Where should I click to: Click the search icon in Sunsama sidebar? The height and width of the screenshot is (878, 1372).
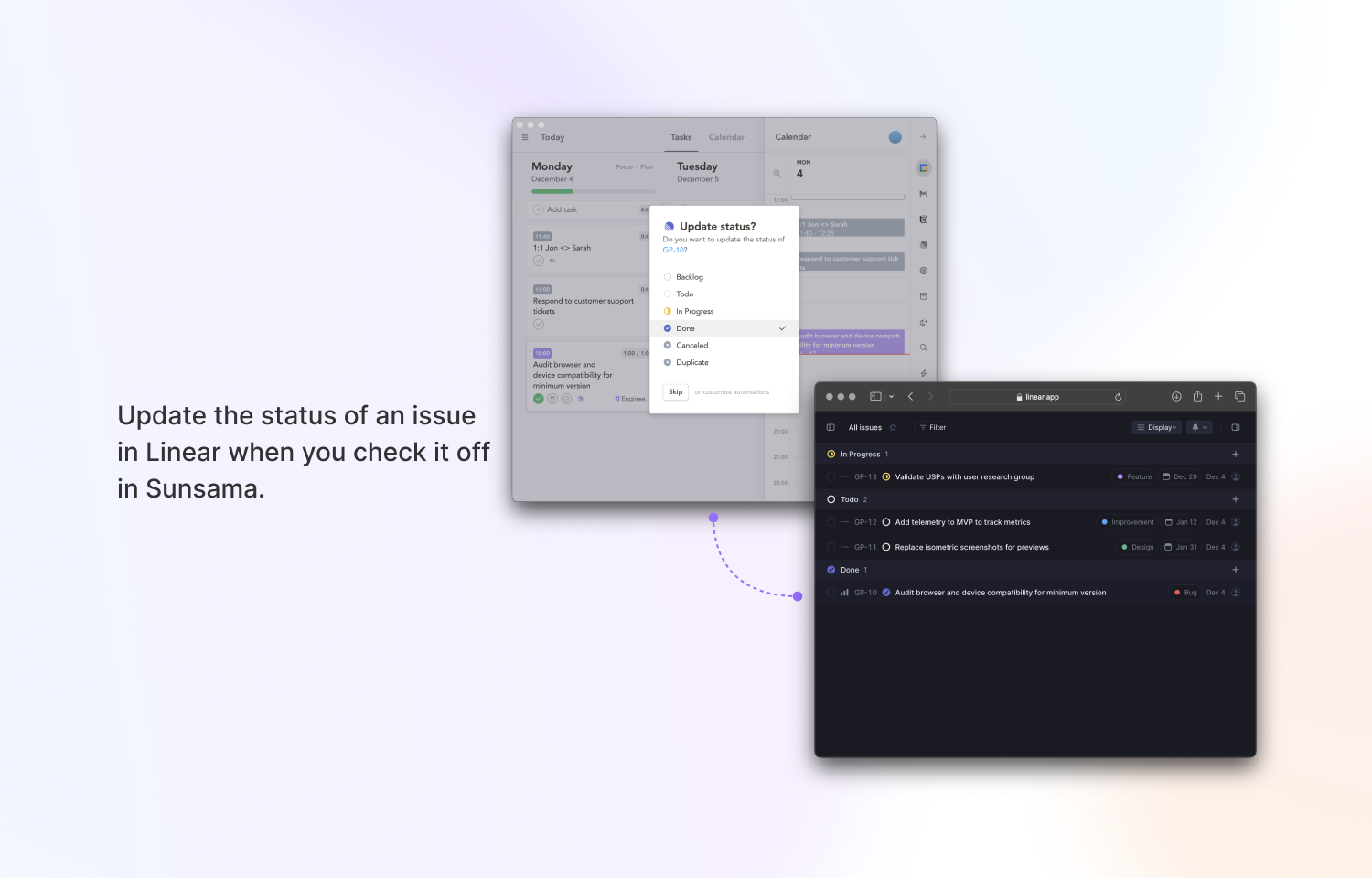(x=924, y=348)
